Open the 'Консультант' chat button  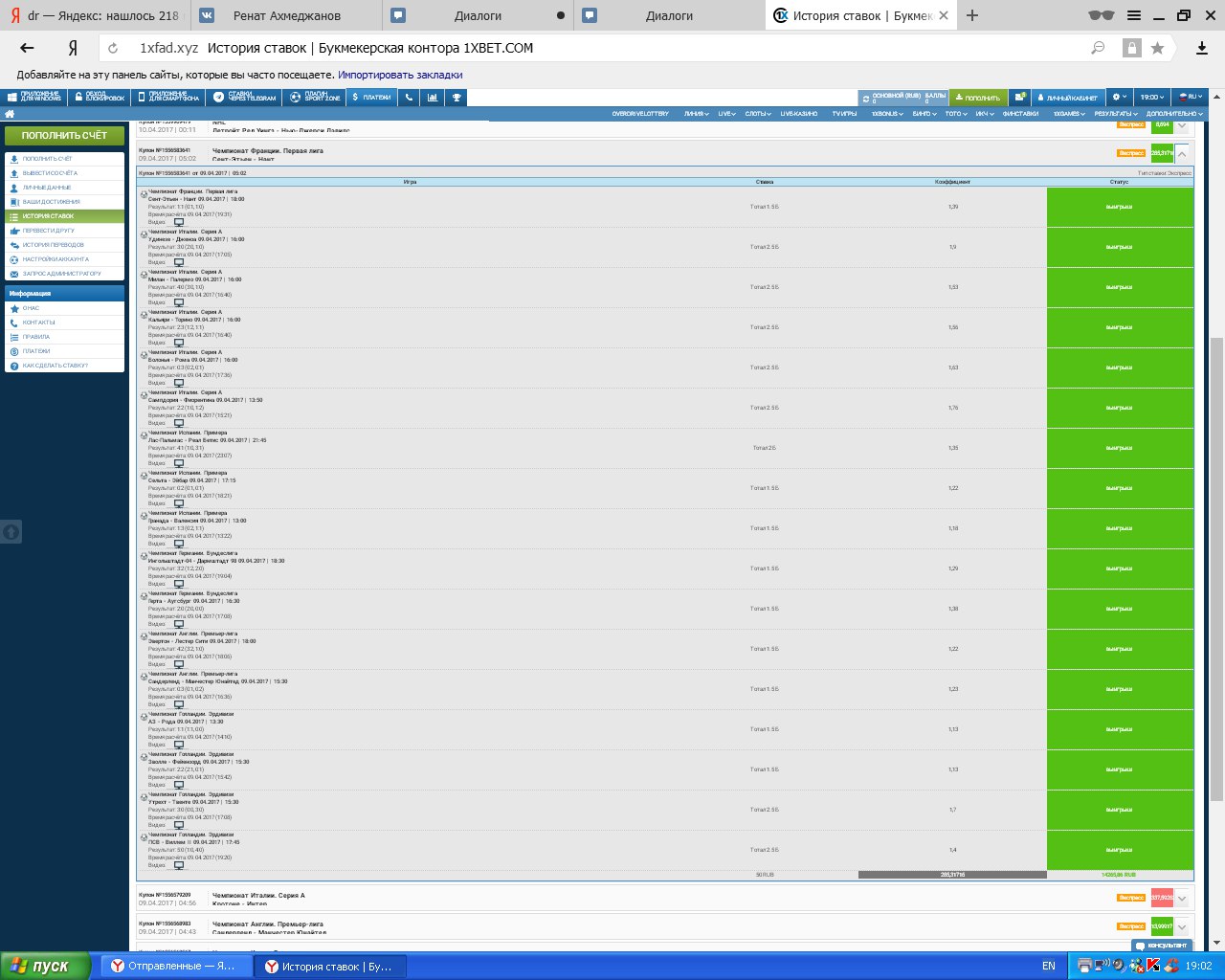pos(1164,946)
